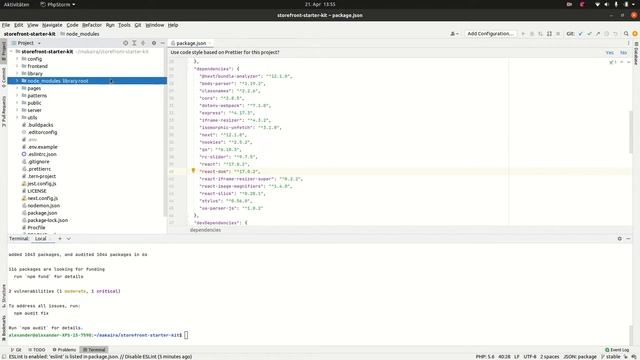Click the Git push arrow icon
The width and height of the screenshot is (640, 360).
598,34
